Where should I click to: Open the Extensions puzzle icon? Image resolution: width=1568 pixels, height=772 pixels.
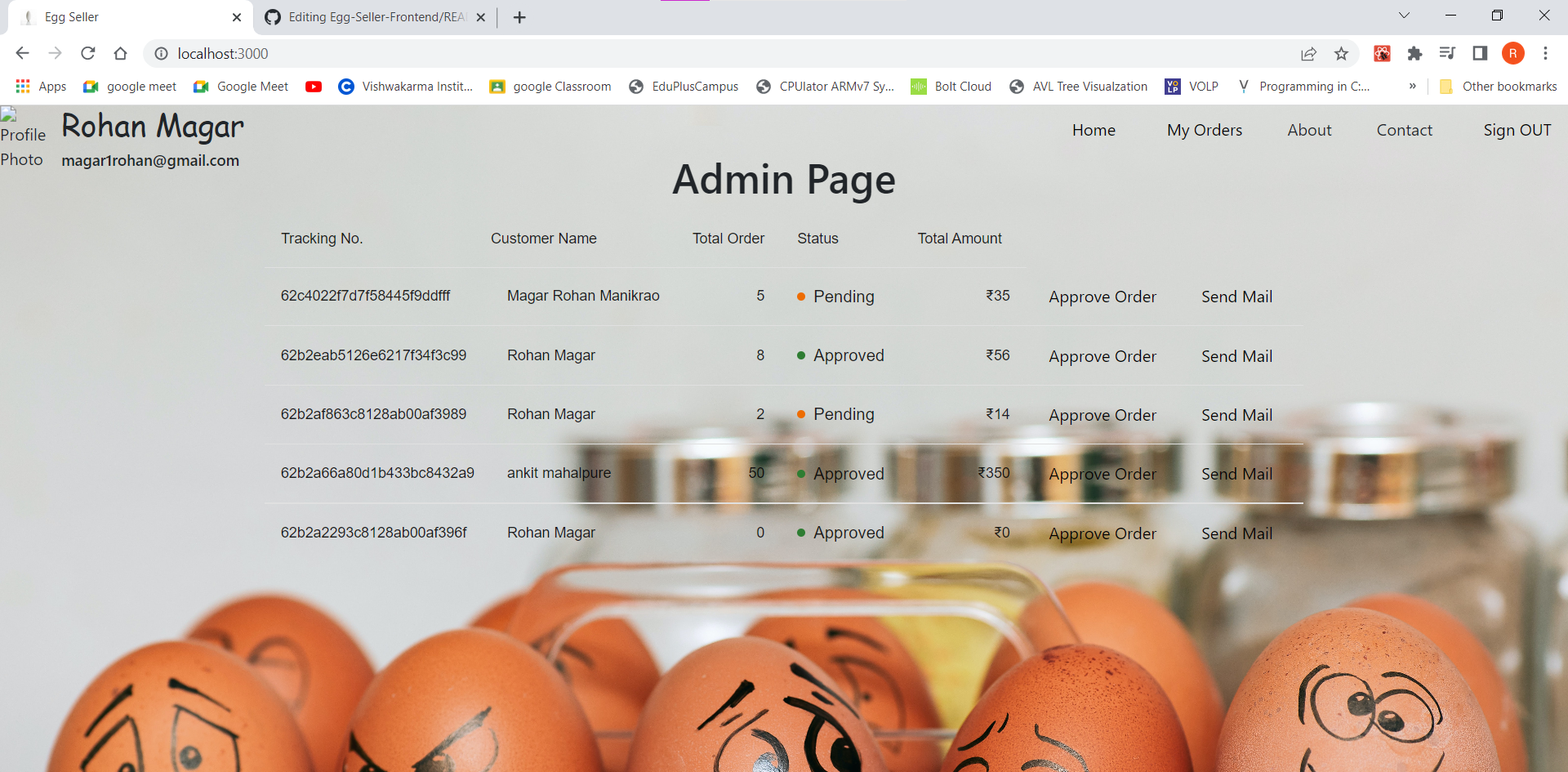coord(1415,53)
